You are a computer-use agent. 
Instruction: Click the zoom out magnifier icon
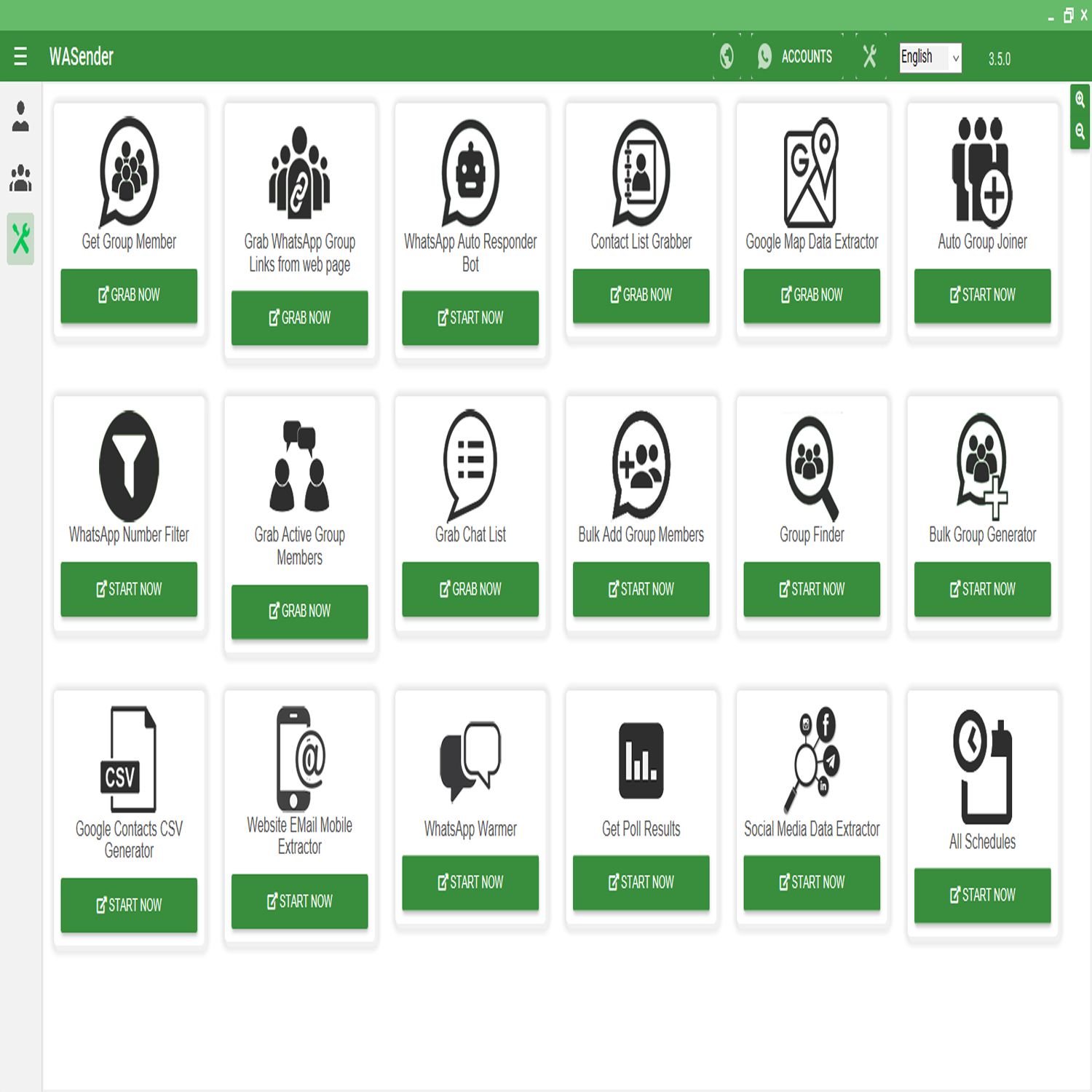click(1080, 131)
